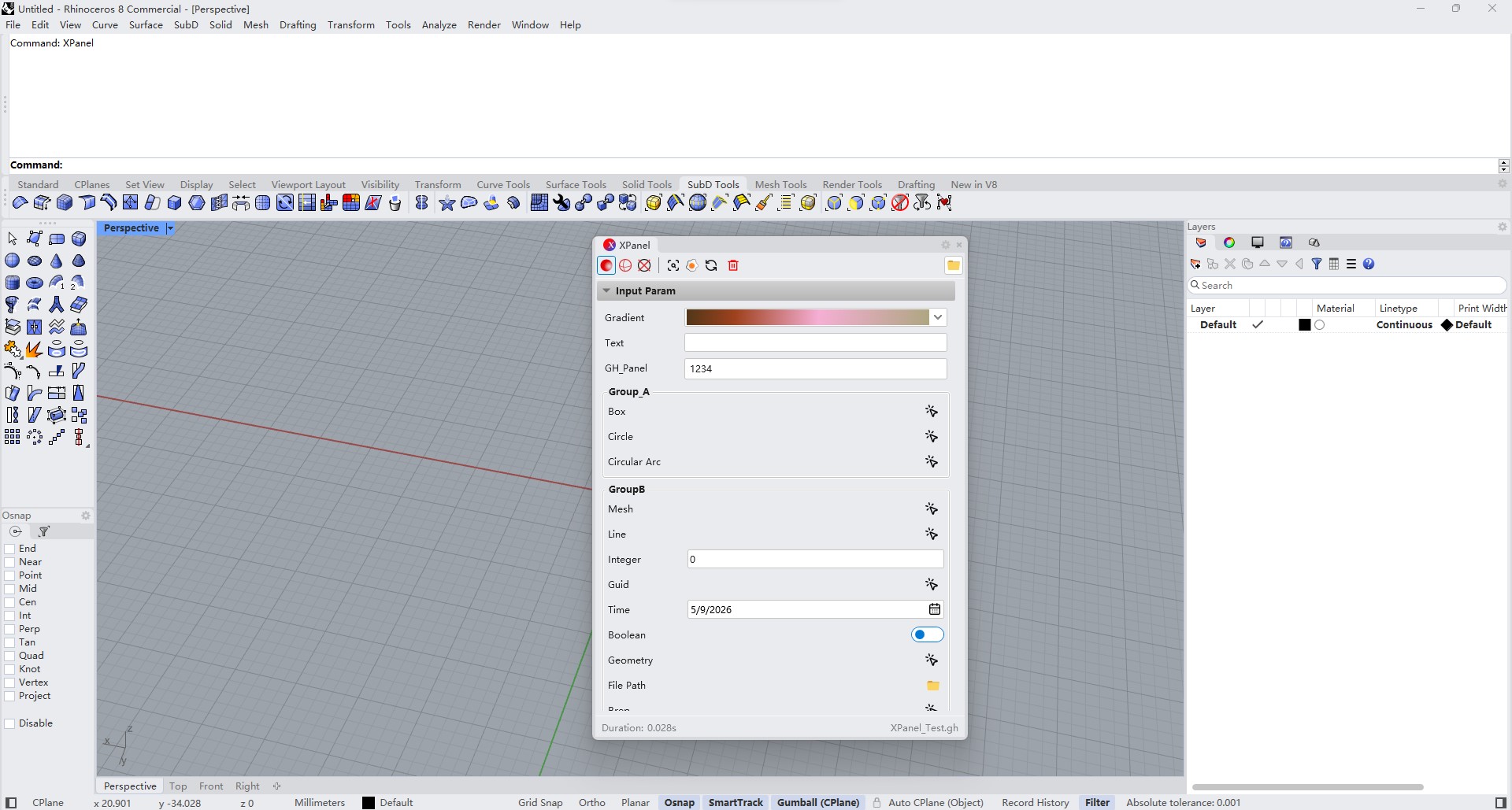The width and height of the screenshot is (1512, 810).
Task: Toggle SmartTrack in status bar
Action: point(736,803)
